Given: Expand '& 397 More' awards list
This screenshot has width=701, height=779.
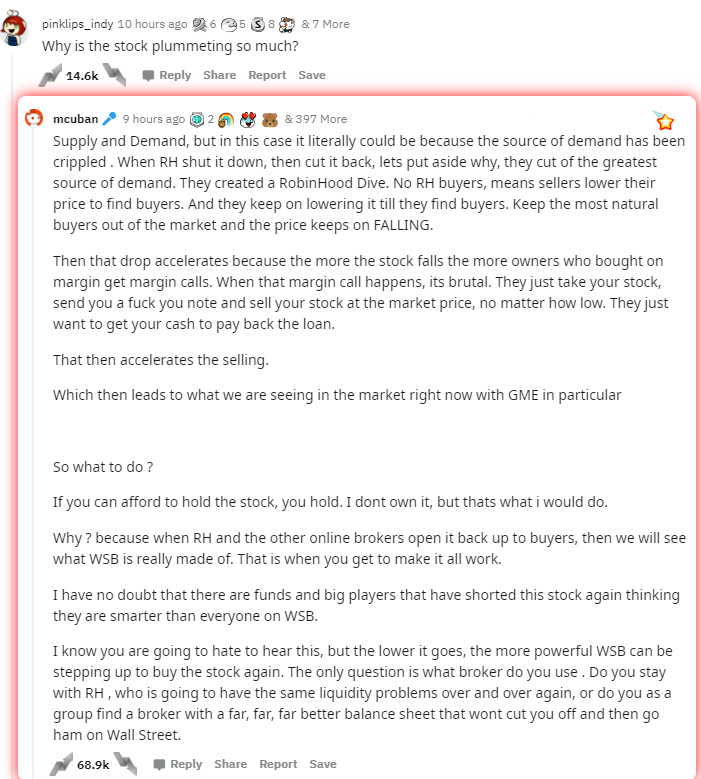Looking at the screenshot, I should click(316, 119).
